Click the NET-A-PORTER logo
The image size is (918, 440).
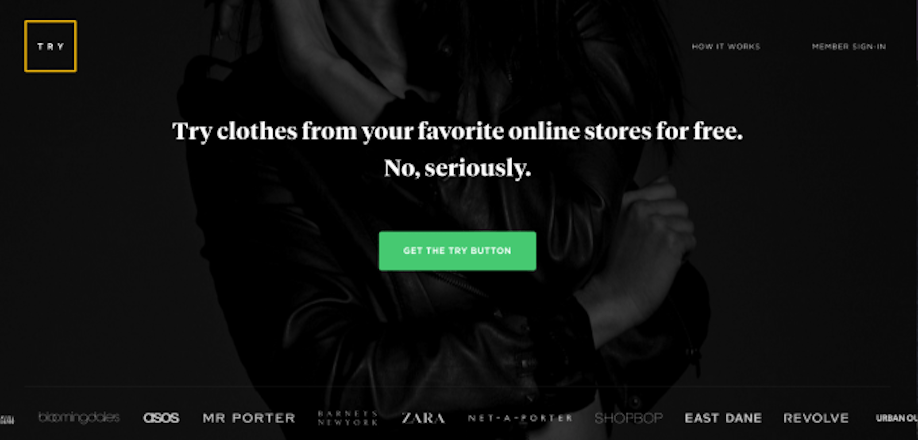520,418
